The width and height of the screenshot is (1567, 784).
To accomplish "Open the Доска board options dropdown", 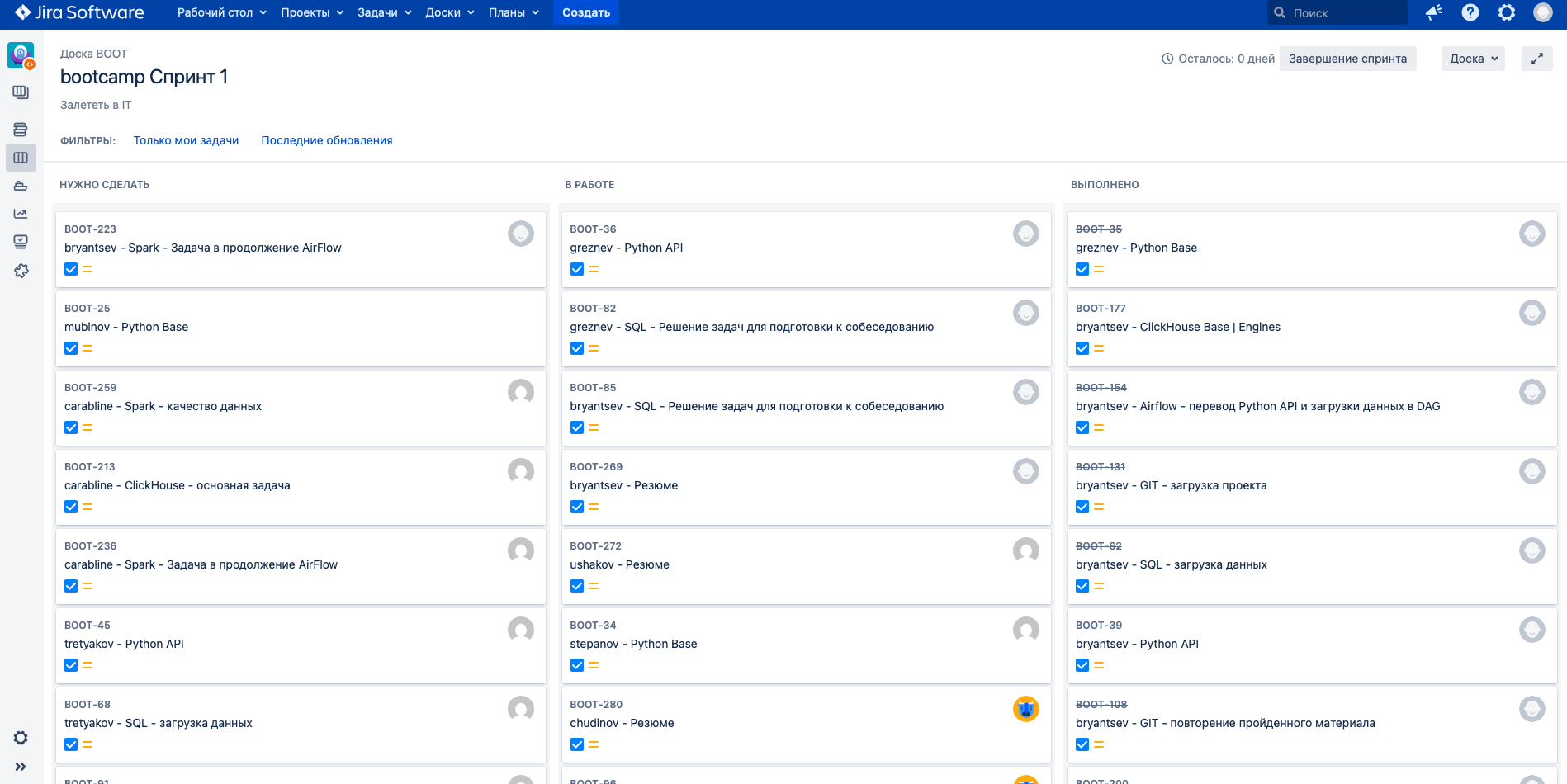I will pyautogui.click(x=1473, y=59).
